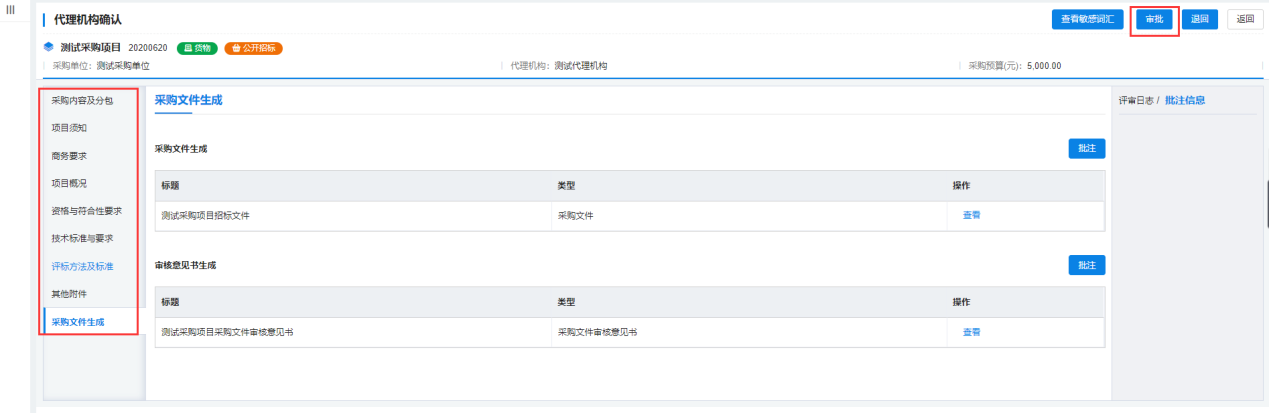Click the white 返回 back button
Screen dimensions: 1269x413
1244,19
